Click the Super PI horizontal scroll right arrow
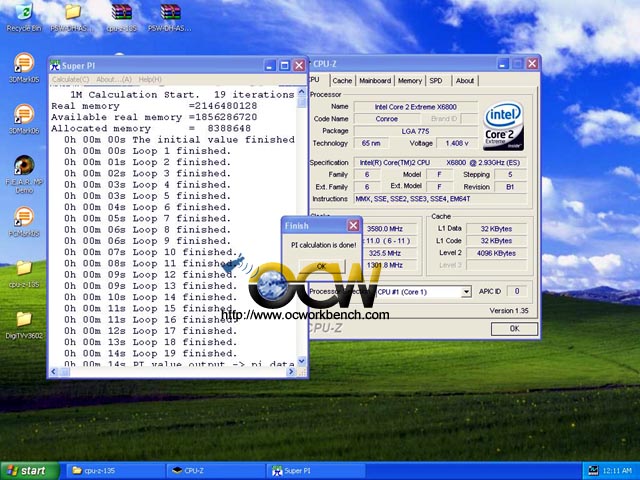640x480 pixels. point(291,371)
